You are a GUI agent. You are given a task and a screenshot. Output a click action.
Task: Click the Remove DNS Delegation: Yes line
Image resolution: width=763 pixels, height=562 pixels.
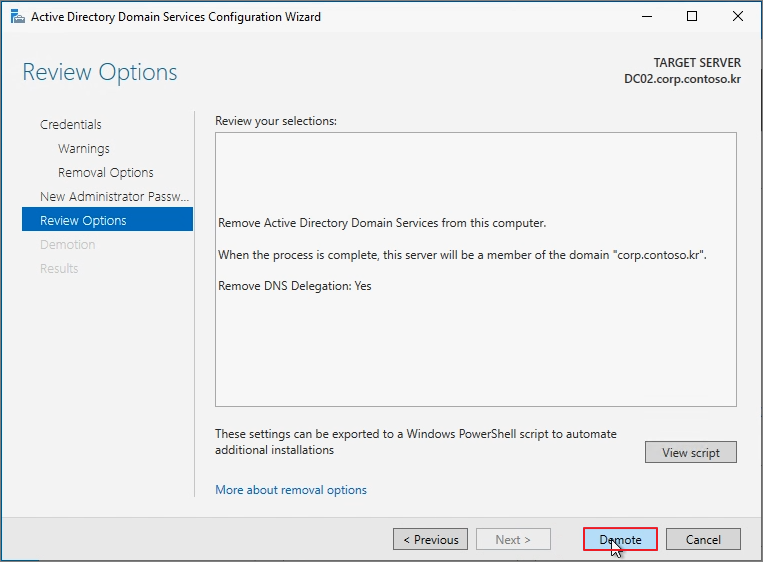(x=294, y=286)
